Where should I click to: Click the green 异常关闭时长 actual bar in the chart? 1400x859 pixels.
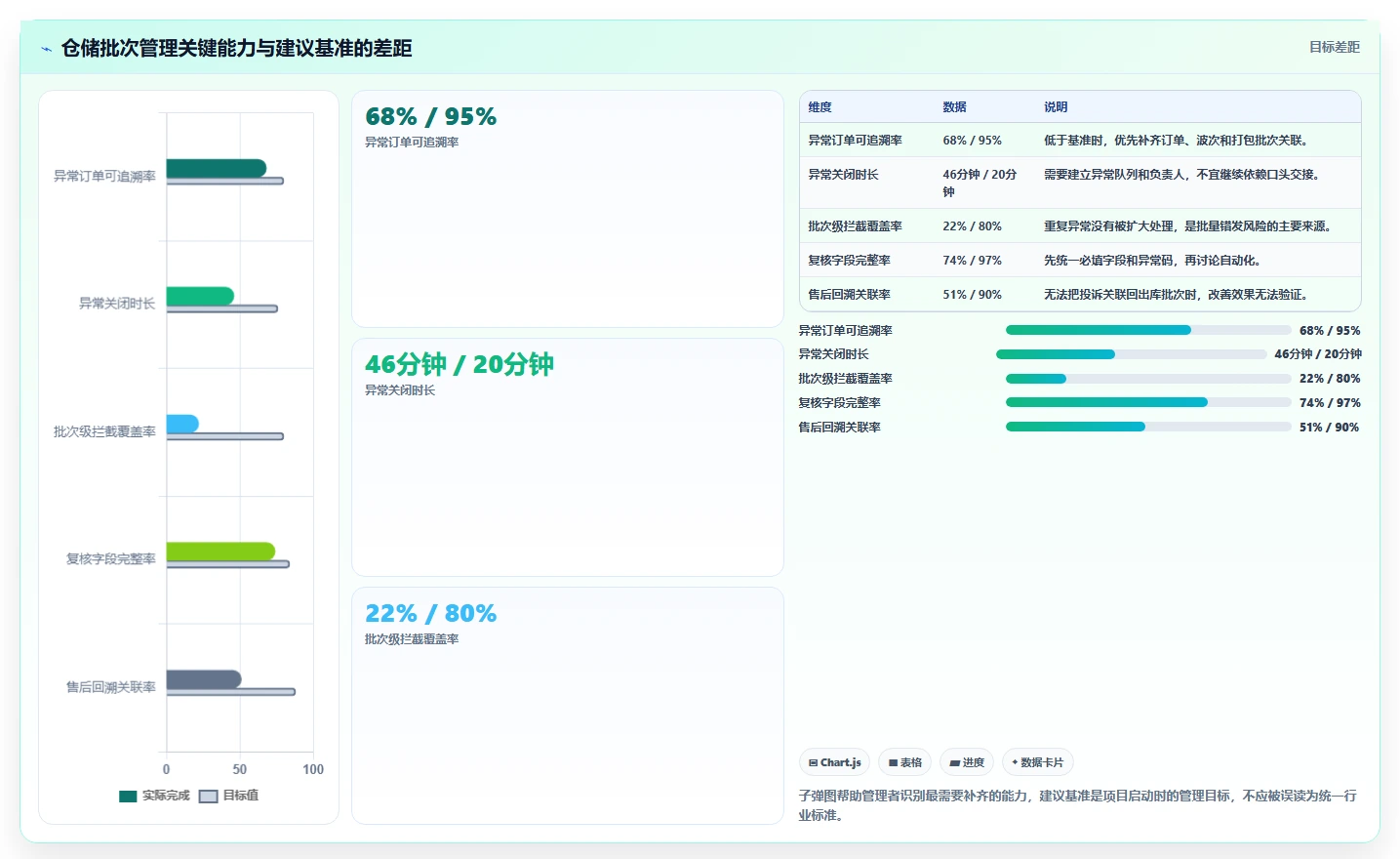(x=200, y=296)
